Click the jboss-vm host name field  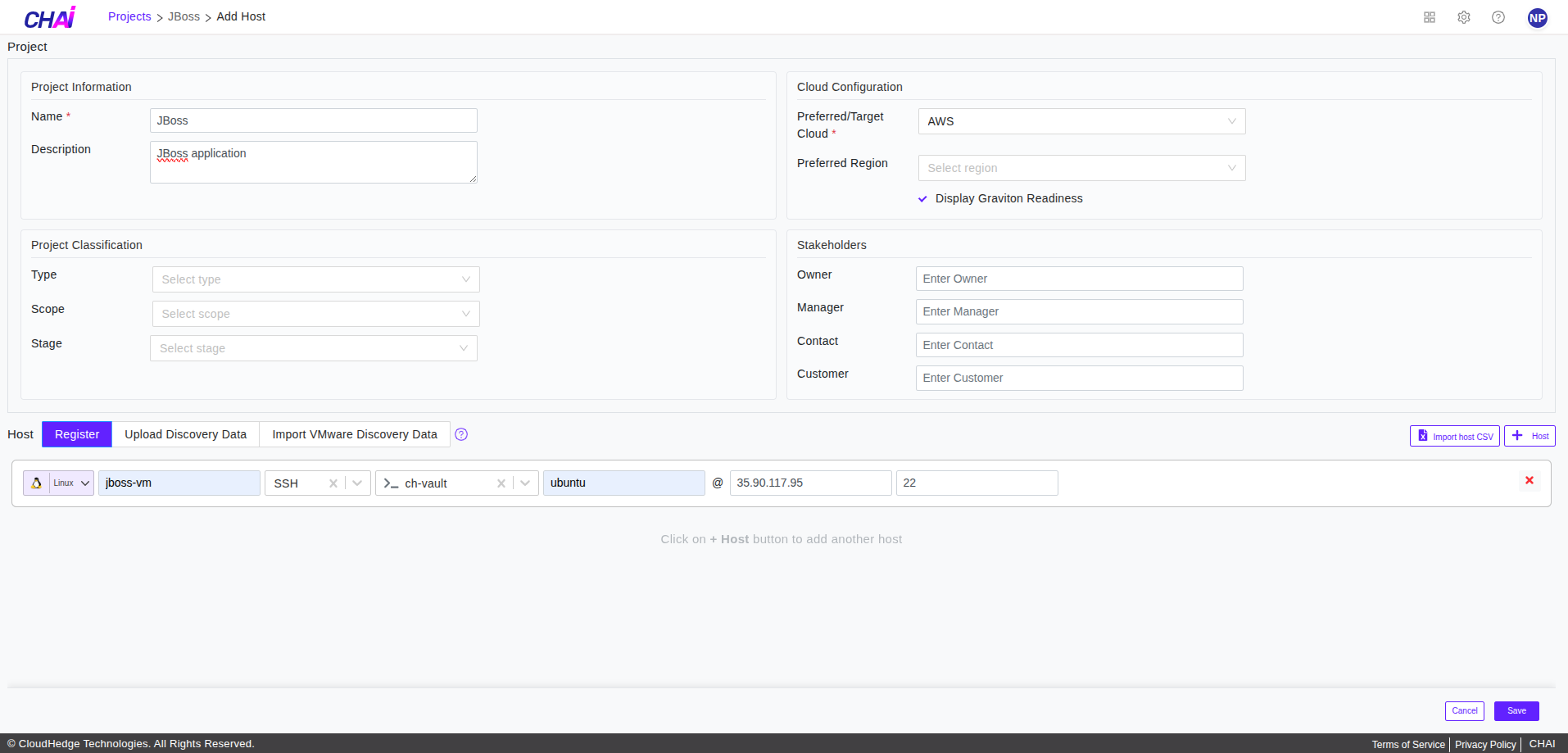coord(179,483)
